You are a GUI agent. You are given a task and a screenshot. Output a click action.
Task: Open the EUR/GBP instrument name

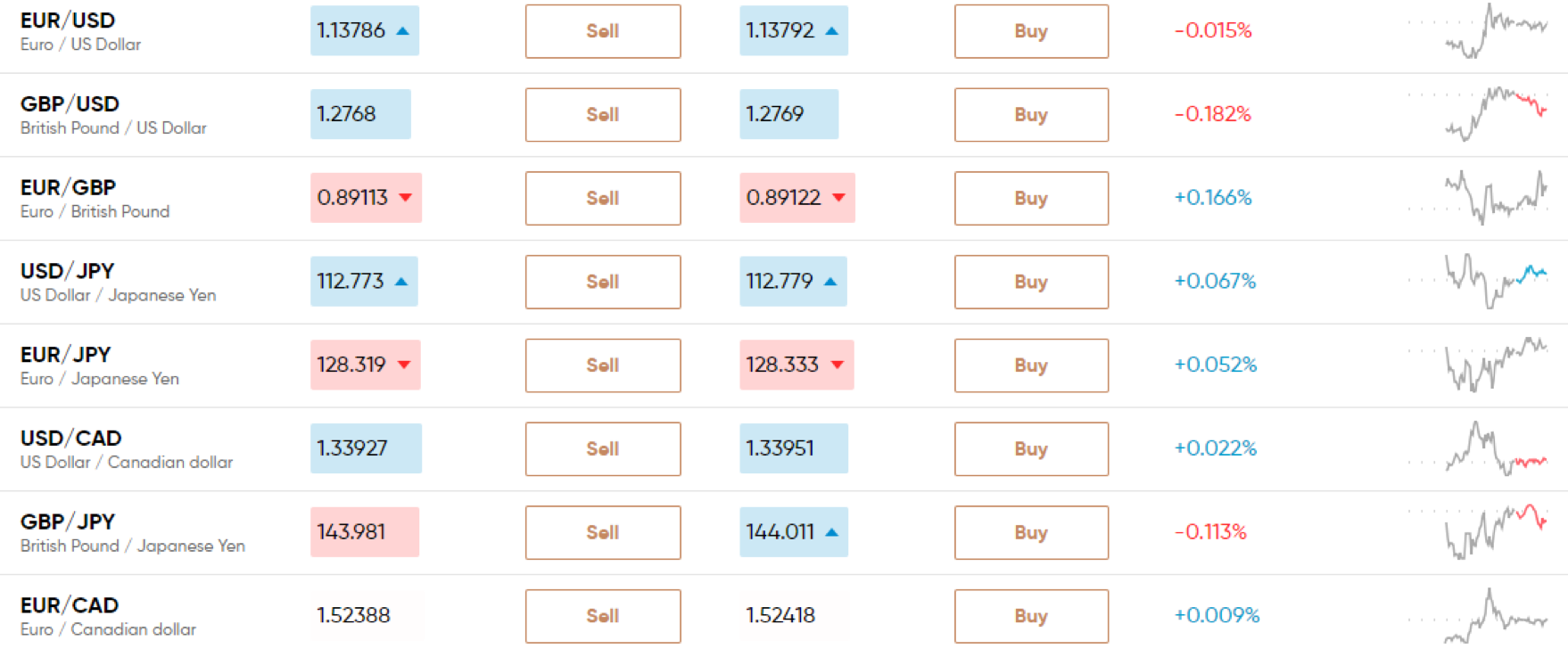(x=69, y=187)
